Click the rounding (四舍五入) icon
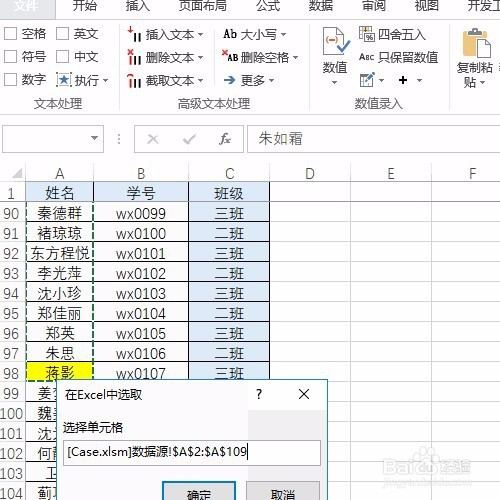500x500 pixels. point(367,34)
